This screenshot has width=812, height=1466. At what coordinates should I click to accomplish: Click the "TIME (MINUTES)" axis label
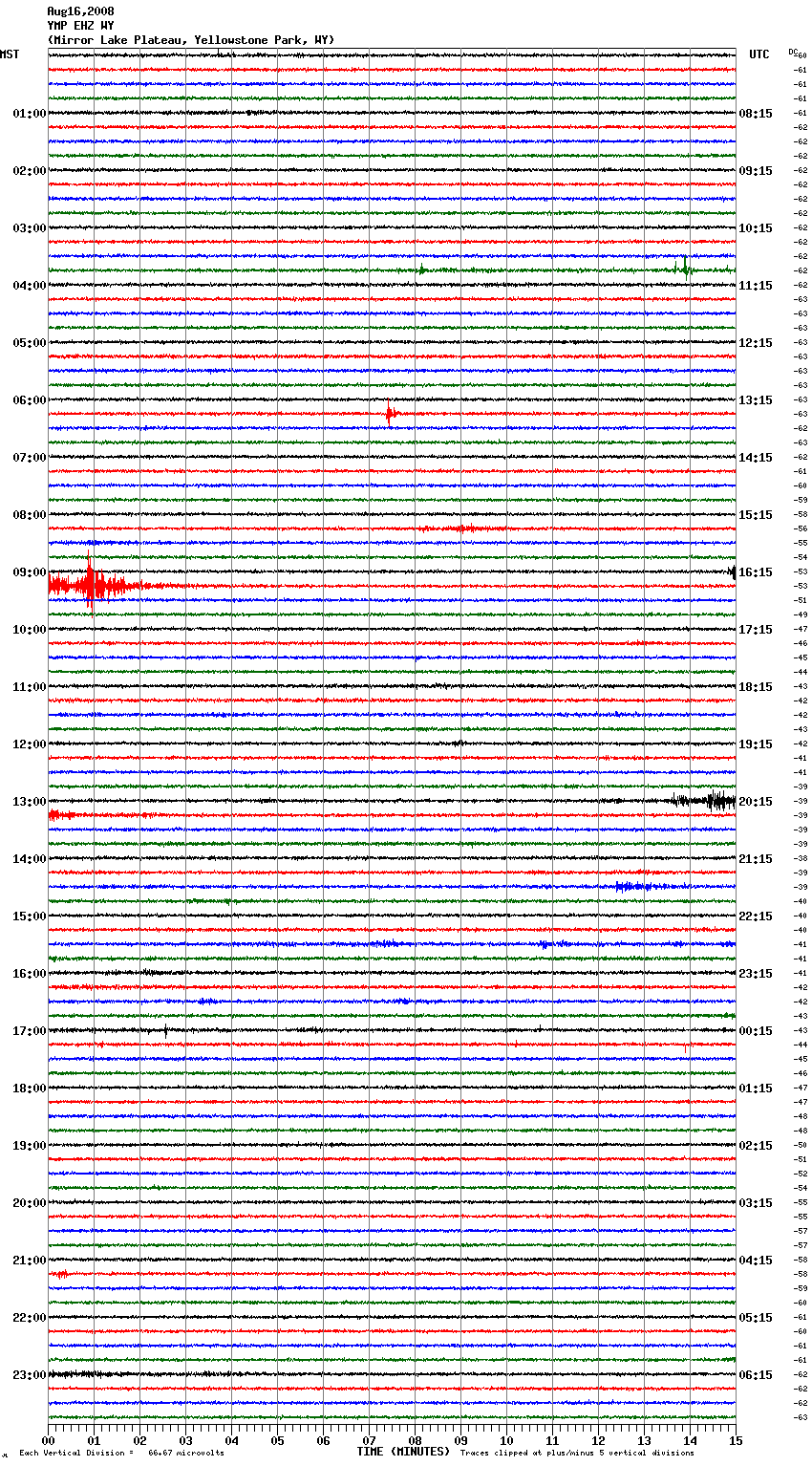coord(403,1451)
